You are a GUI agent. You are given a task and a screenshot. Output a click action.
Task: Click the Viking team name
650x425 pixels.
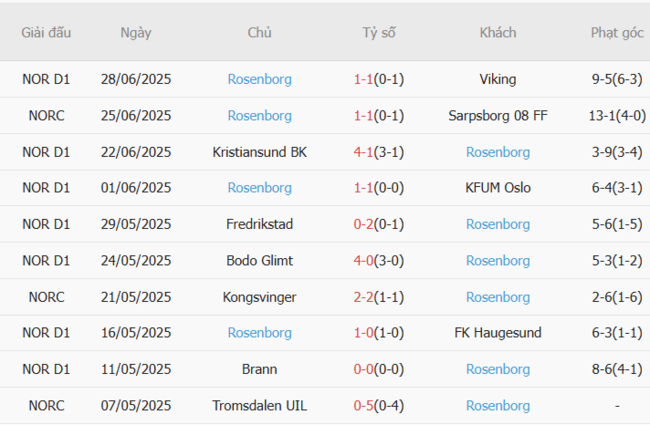click(x=498, y=79)
